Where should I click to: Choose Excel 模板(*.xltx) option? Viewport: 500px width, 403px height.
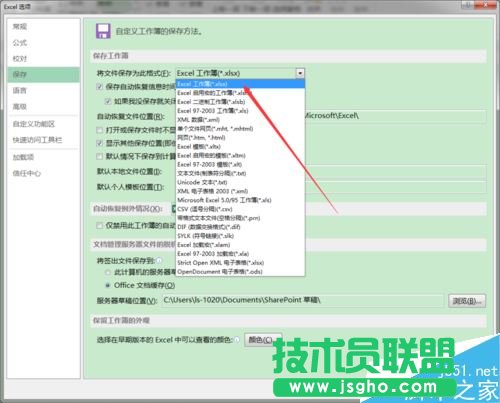click(x=240, y=146)
